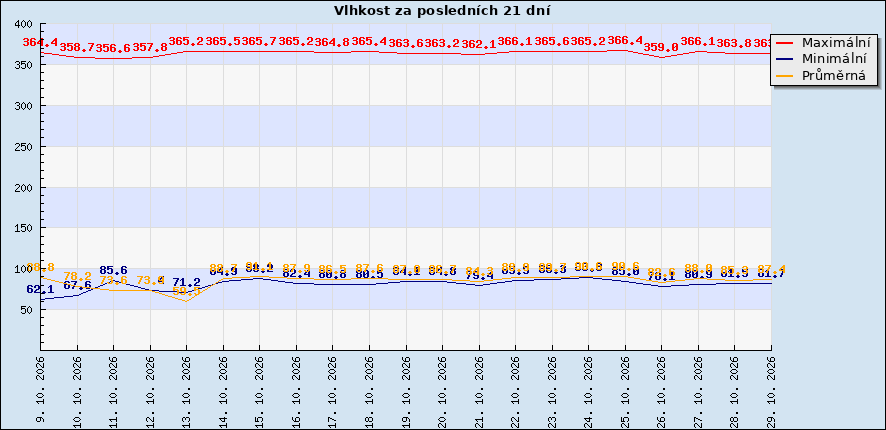
Task: Click the dark blue line swatch beside Minimální
Action: click(x=786, y=59)
